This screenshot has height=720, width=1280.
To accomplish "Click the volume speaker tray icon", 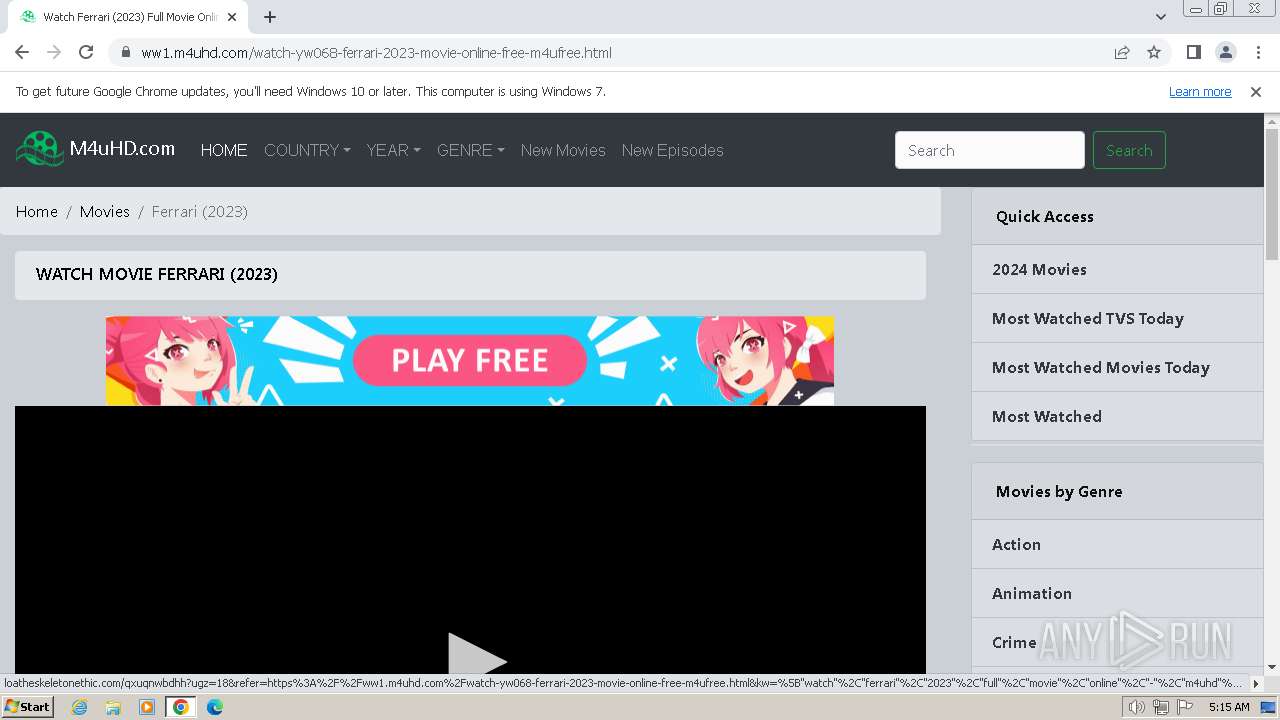I will 1136,707.
